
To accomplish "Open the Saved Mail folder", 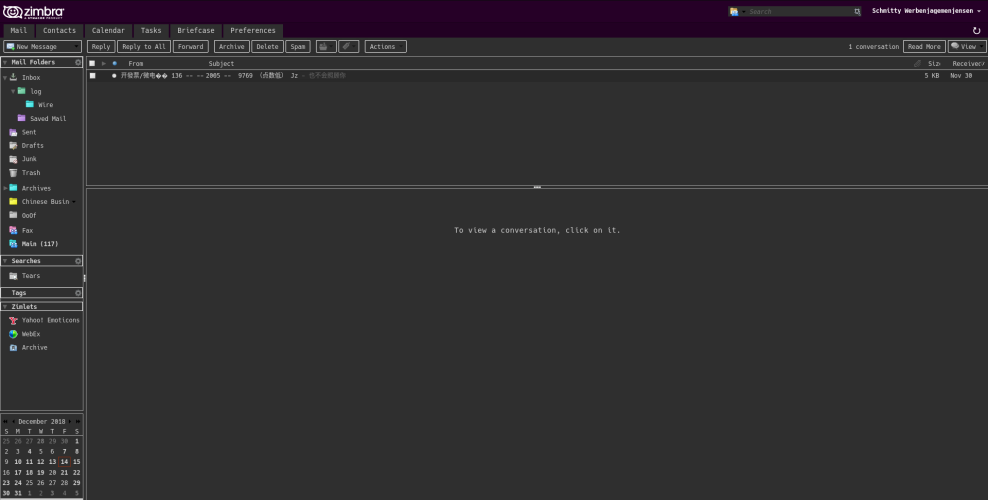I will (x=48, y=118).
